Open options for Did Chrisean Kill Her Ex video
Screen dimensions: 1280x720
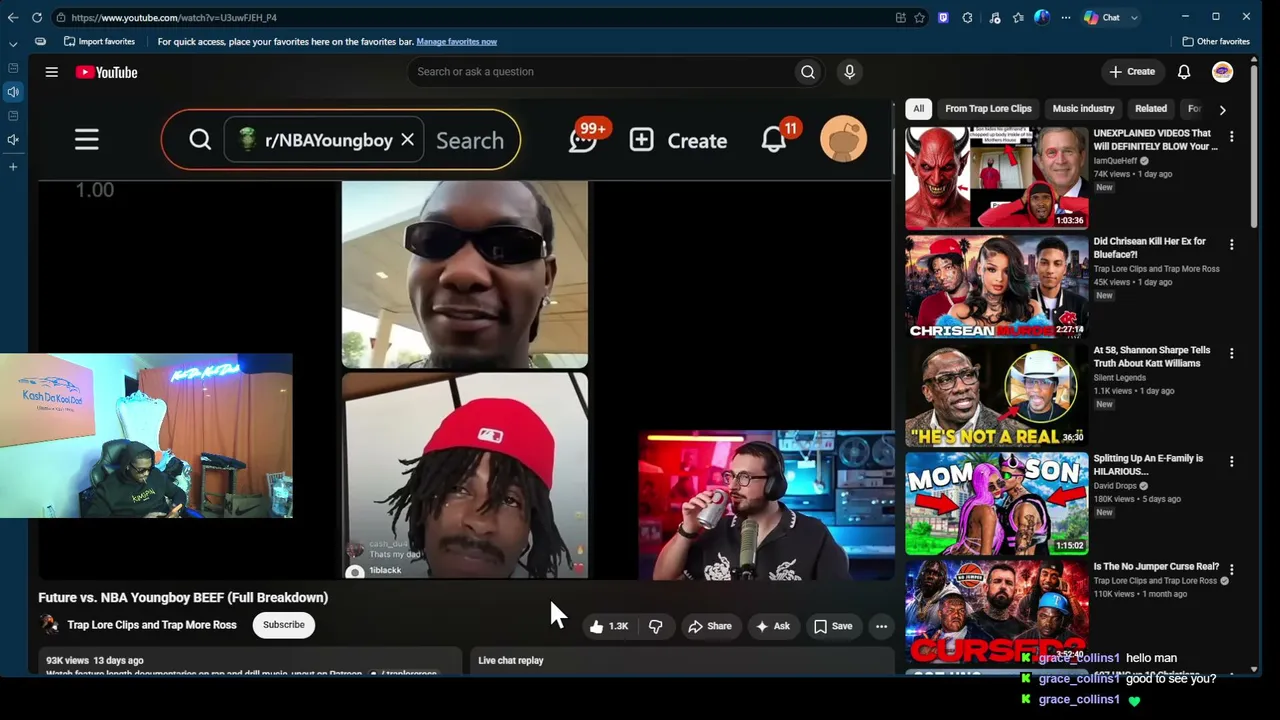coord(1231,245)
